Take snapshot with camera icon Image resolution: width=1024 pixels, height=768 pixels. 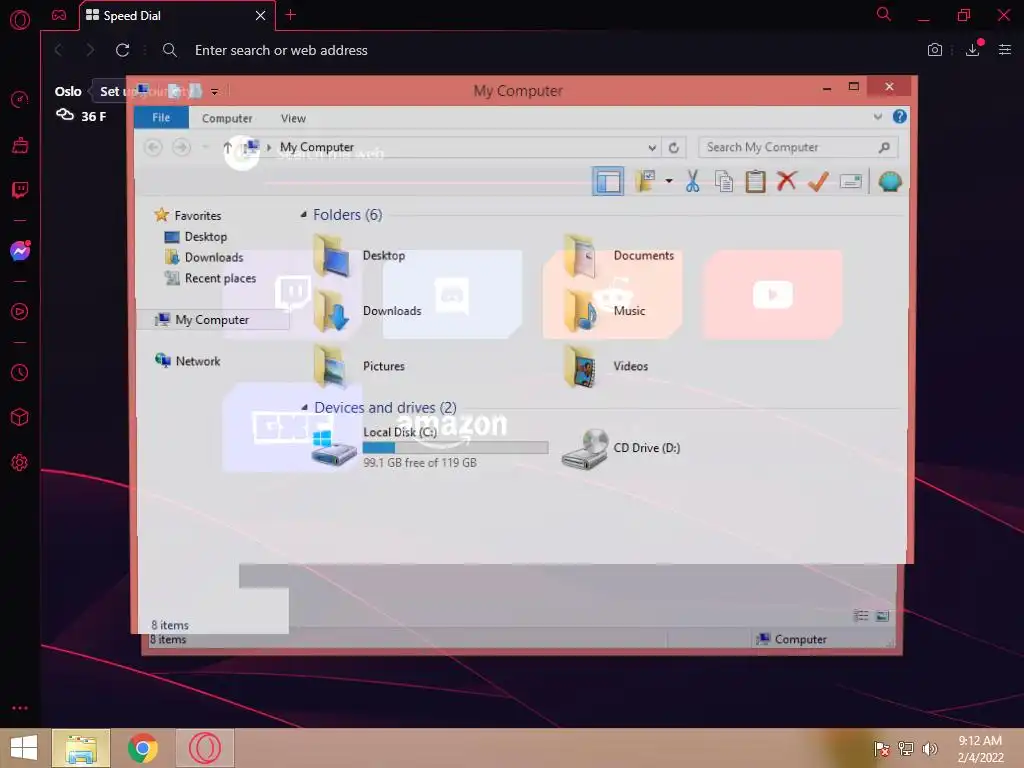(x=935, y=50)
